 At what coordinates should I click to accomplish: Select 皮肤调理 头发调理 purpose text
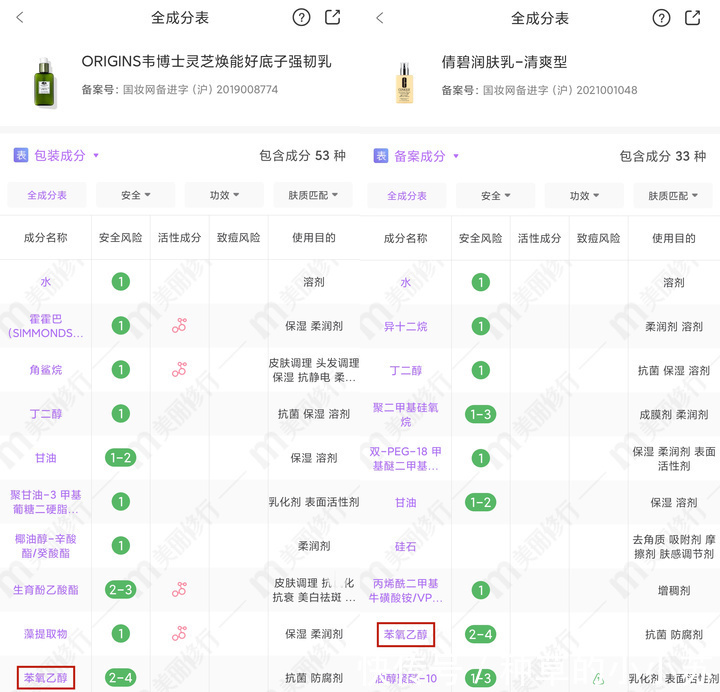tap(314, 370)
